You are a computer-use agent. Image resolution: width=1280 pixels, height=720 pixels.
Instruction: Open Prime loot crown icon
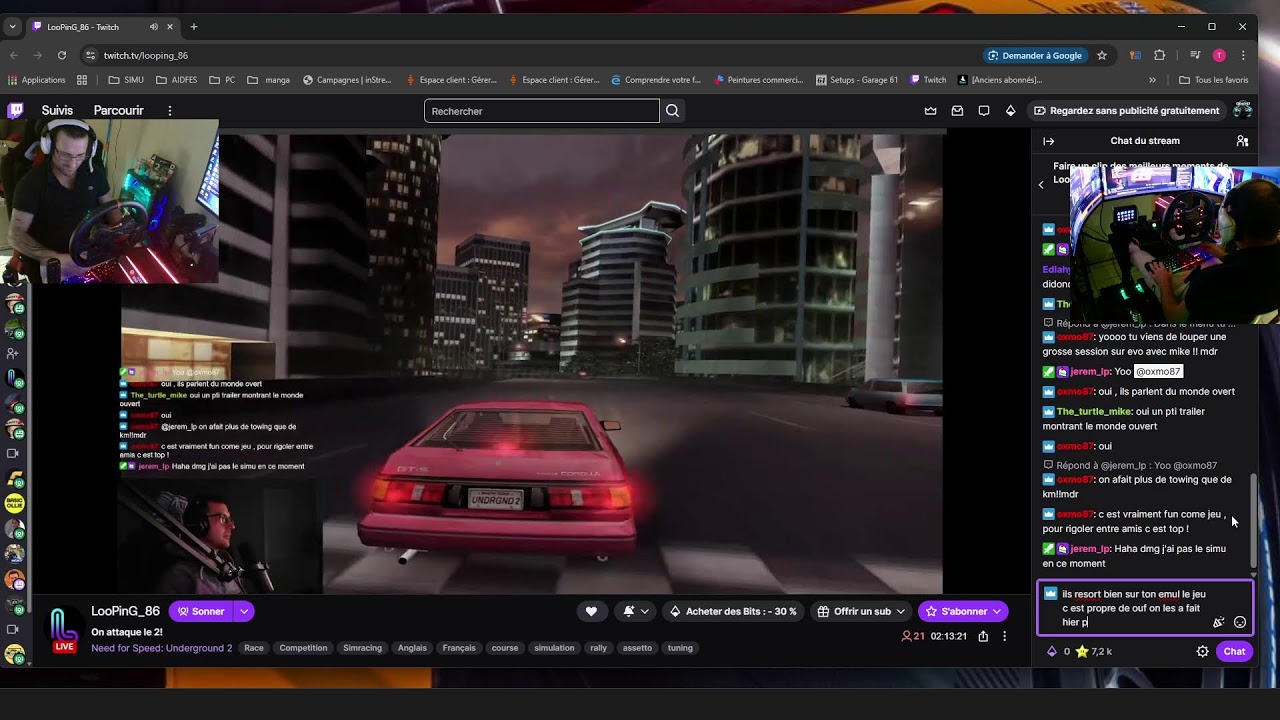tap(931, 111)
